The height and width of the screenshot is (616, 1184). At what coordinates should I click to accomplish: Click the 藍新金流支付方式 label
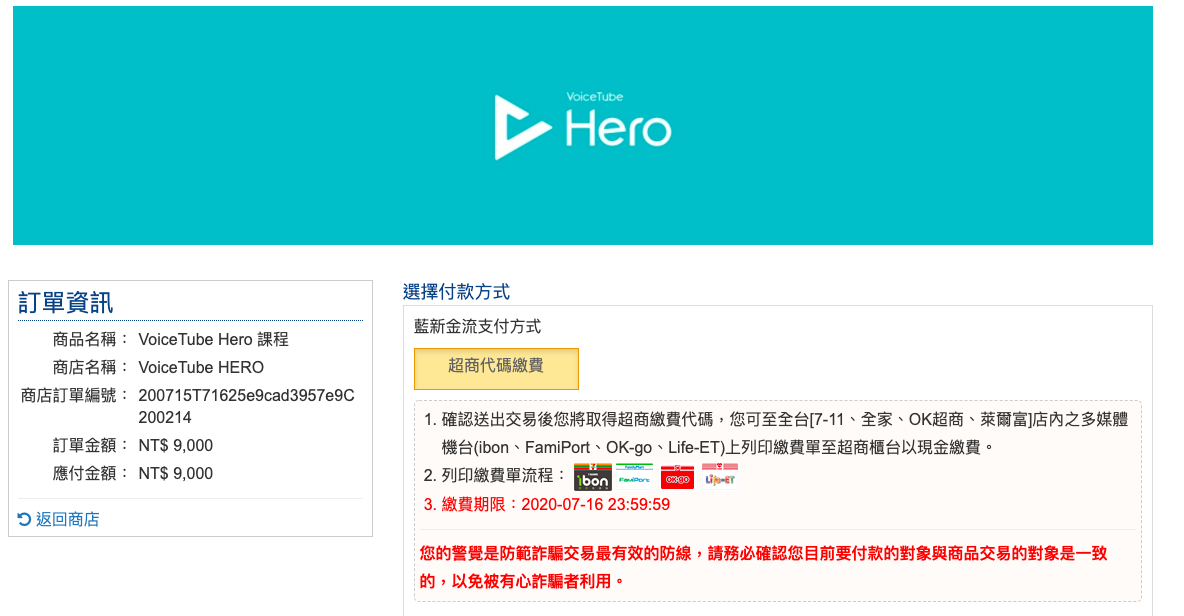tap(477, 326)
